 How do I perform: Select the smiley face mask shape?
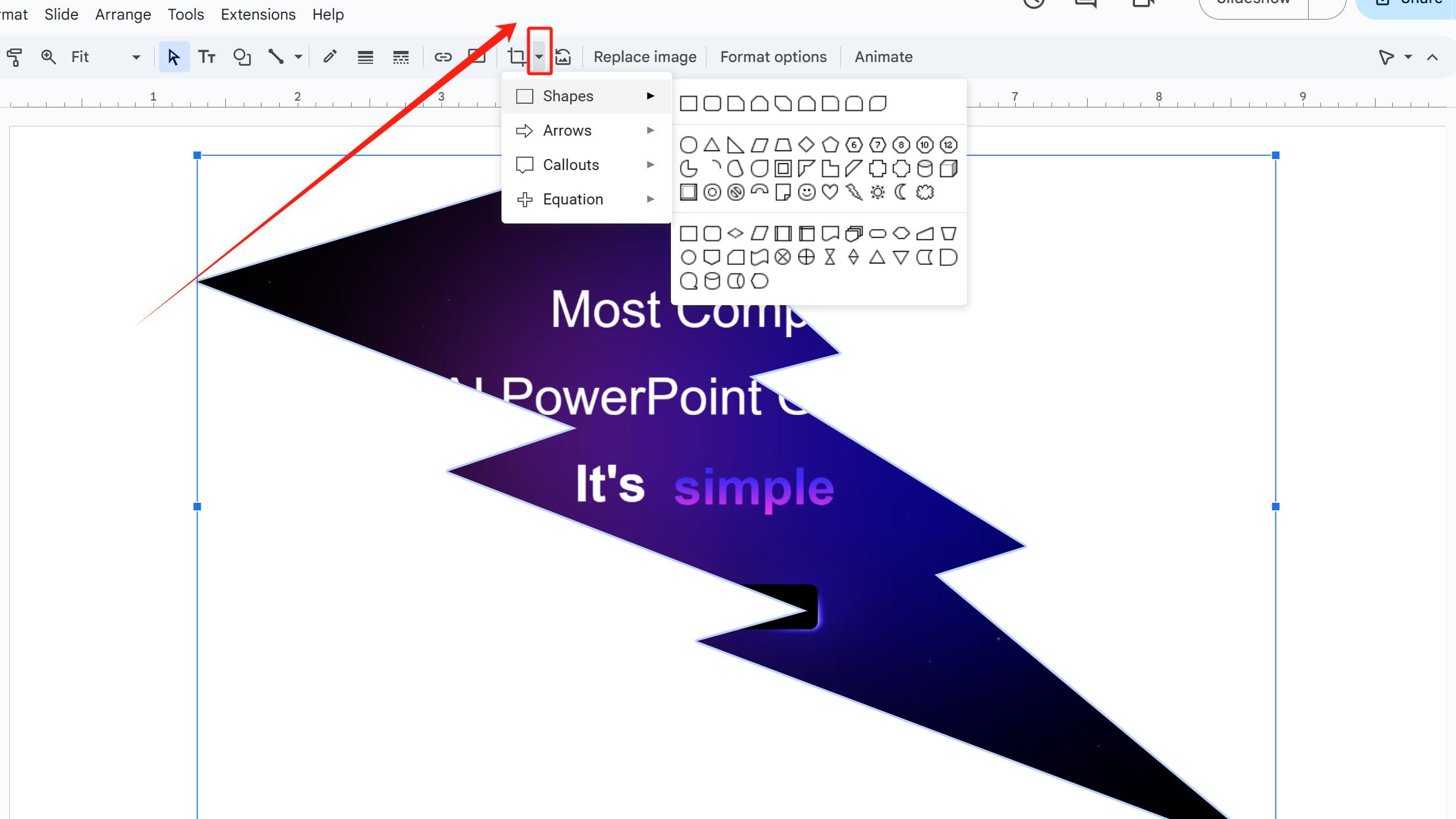tap(807, 192)
